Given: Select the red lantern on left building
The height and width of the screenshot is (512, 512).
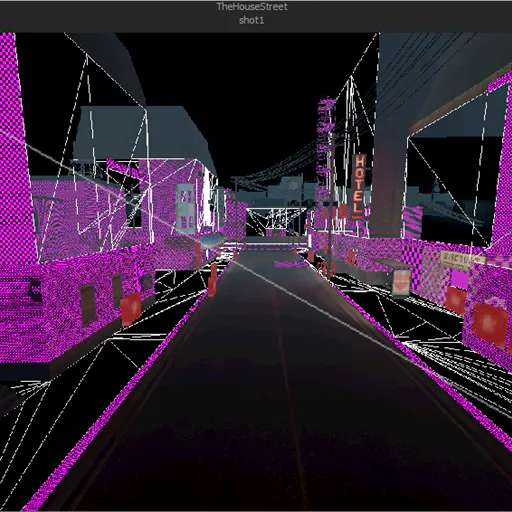Looking at the screenshot, I should coord(131,308).
